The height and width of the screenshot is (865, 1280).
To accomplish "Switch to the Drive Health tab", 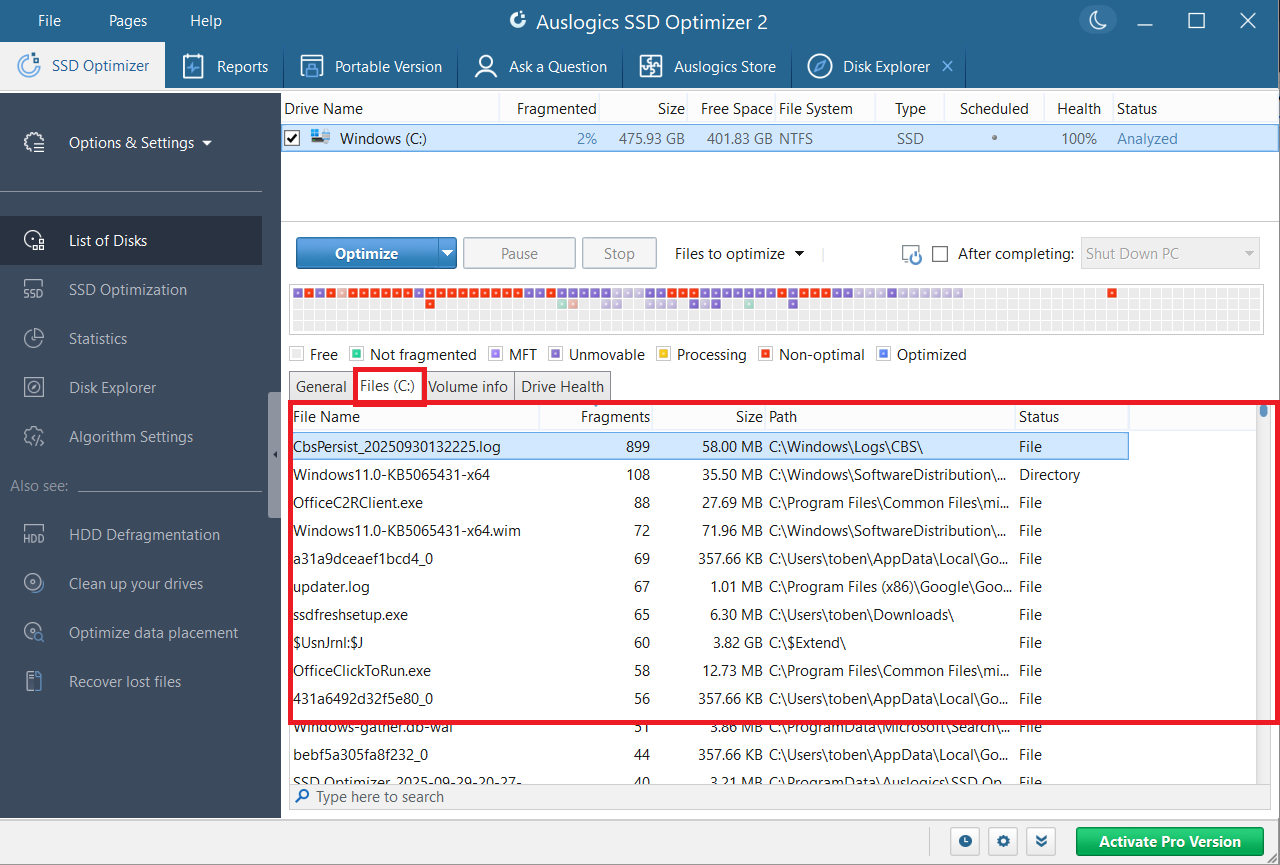I will pos(562,386).
